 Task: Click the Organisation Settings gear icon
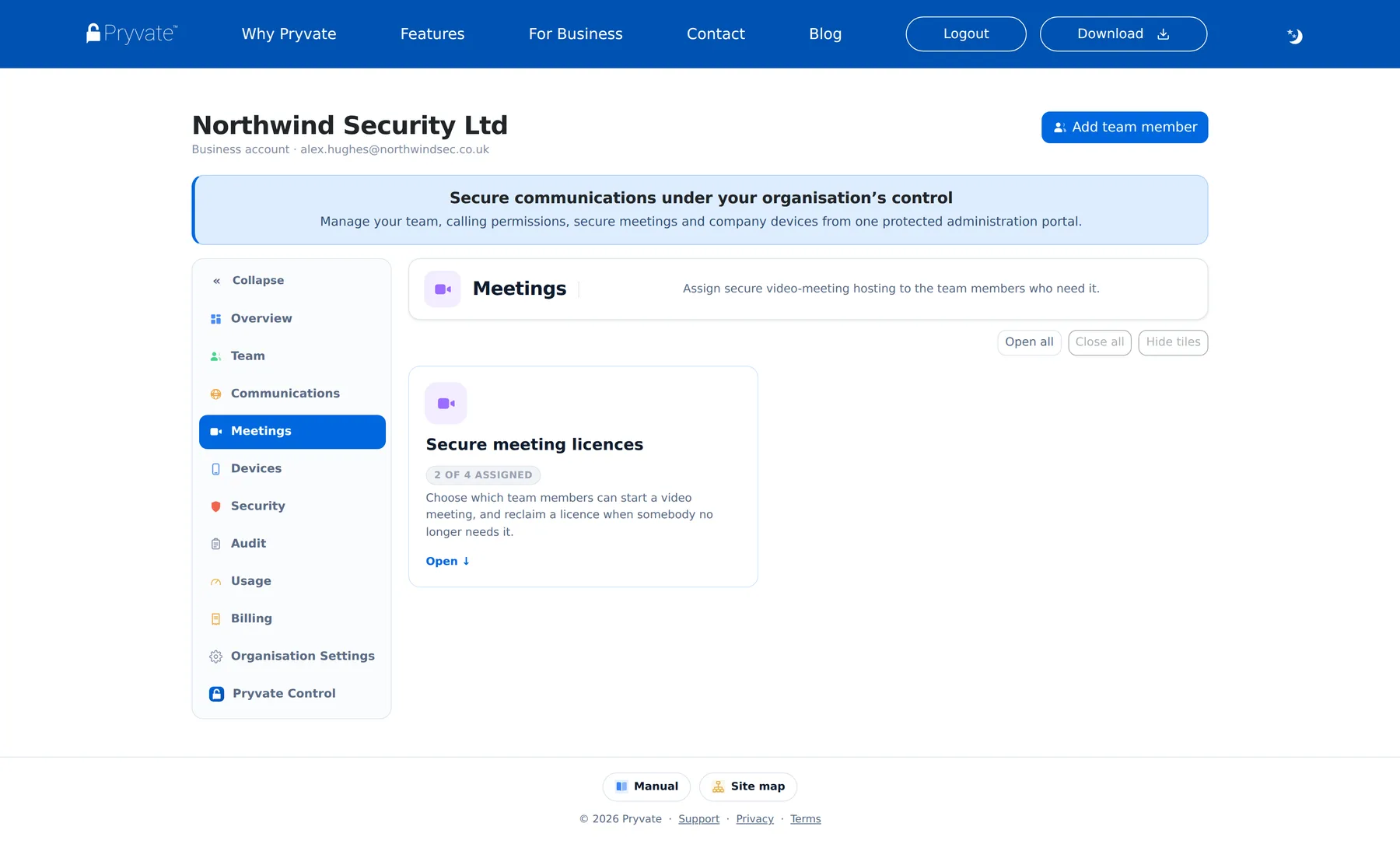tap(216, 657)
